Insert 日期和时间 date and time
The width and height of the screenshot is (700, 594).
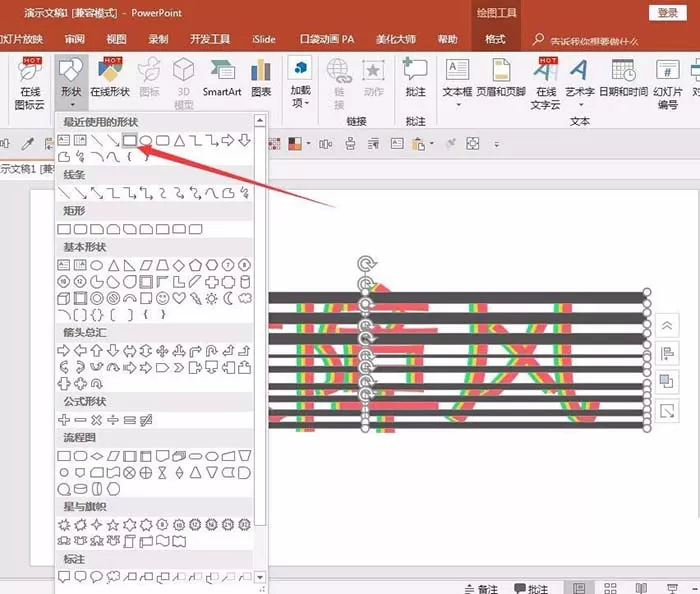pos(623,78)
